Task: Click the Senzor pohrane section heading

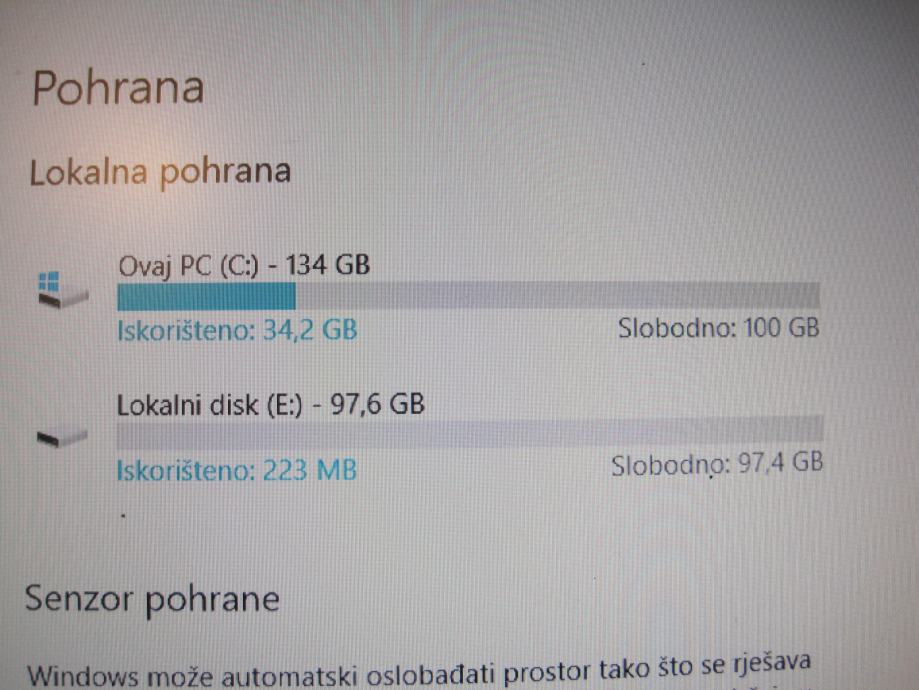Action: [152, 599]
